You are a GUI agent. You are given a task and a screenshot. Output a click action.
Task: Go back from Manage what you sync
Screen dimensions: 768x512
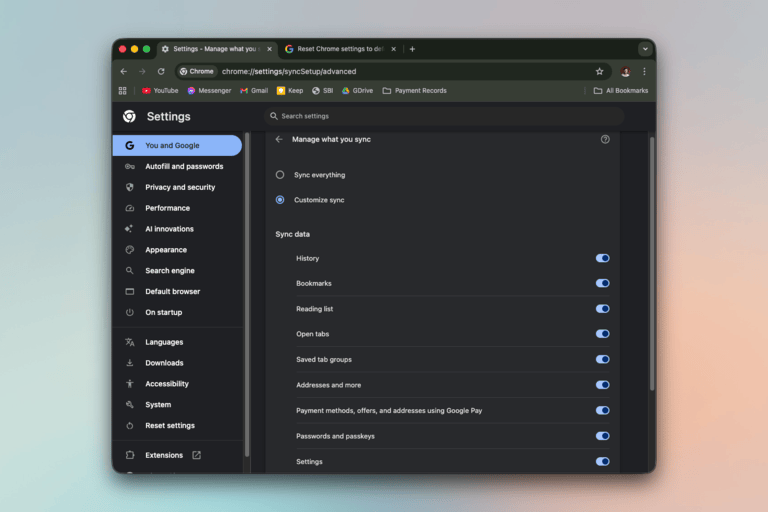pyautogui.click(x=279, y=139)
